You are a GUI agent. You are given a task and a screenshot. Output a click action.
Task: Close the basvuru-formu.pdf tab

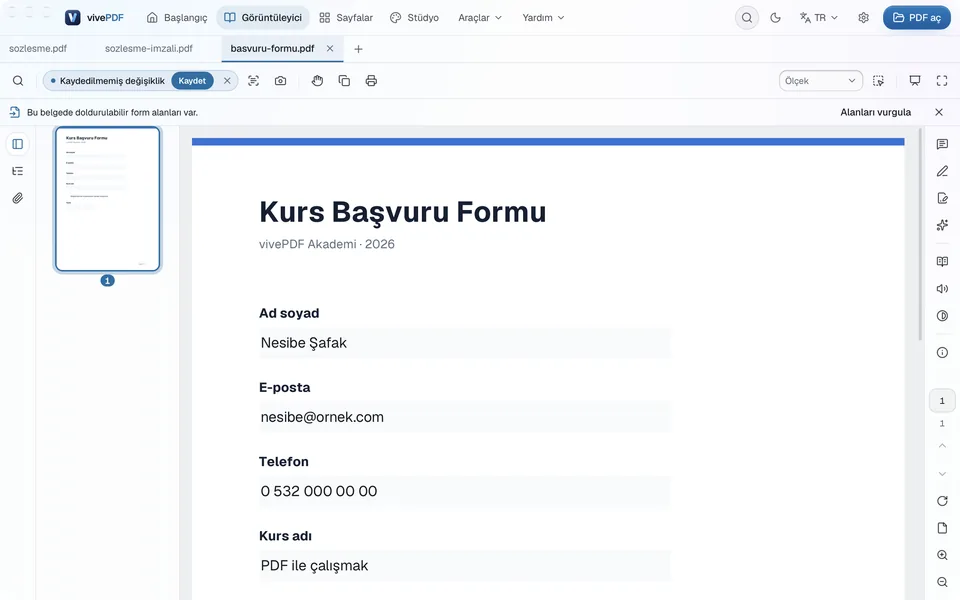click(330, 48)
